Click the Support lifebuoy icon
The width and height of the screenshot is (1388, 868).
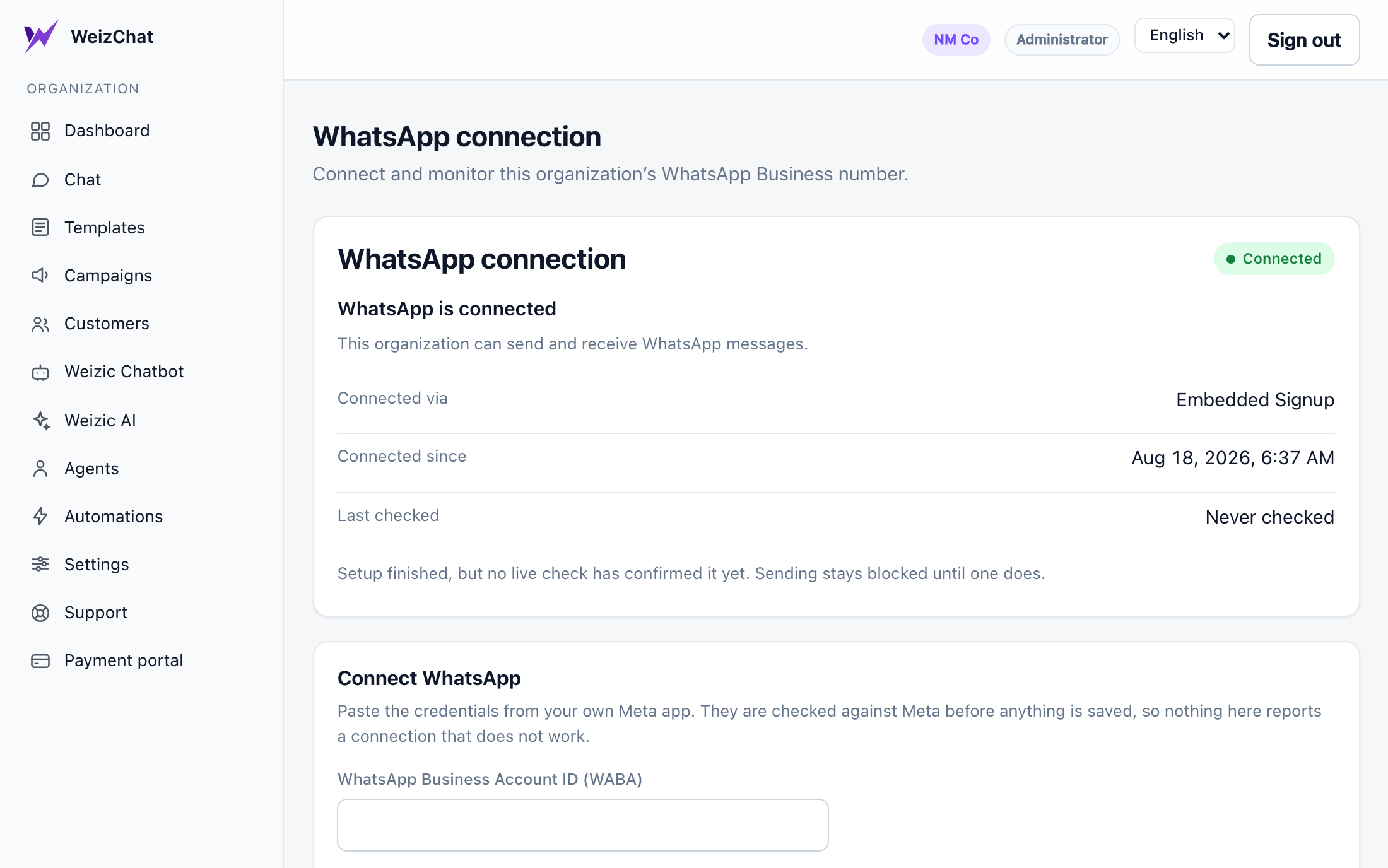40,613
